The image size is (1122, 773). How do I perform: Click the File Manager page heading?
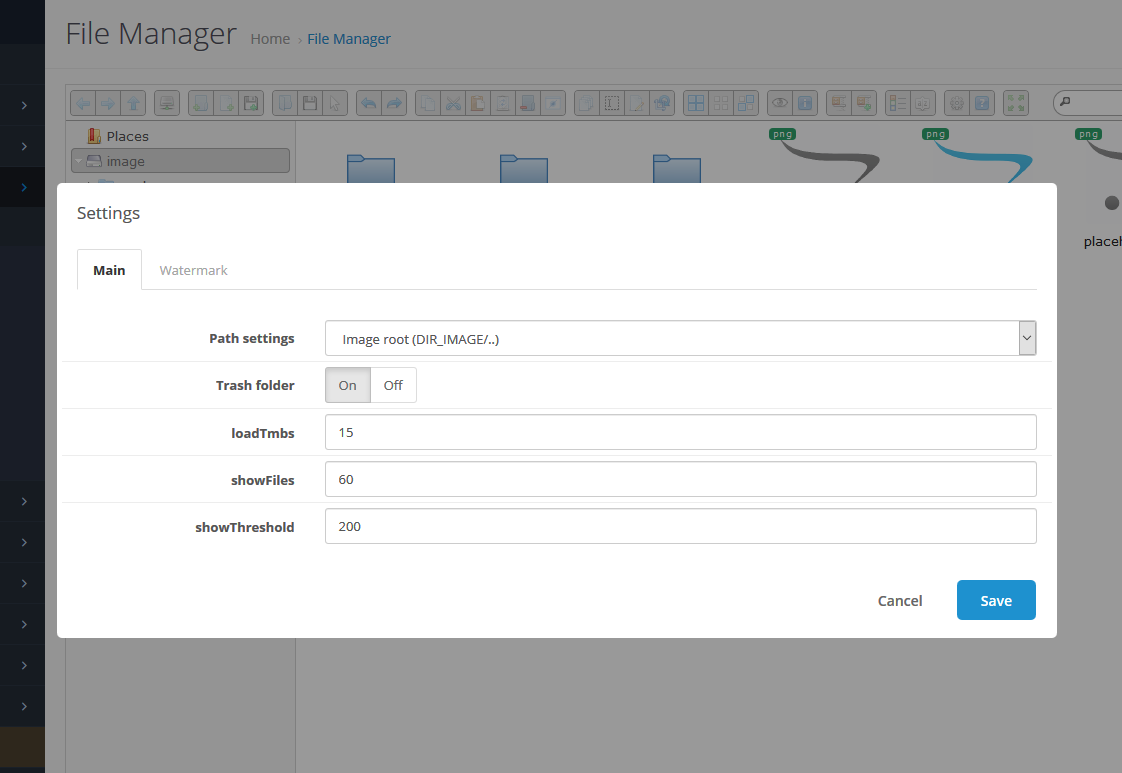tap(151, 34)
